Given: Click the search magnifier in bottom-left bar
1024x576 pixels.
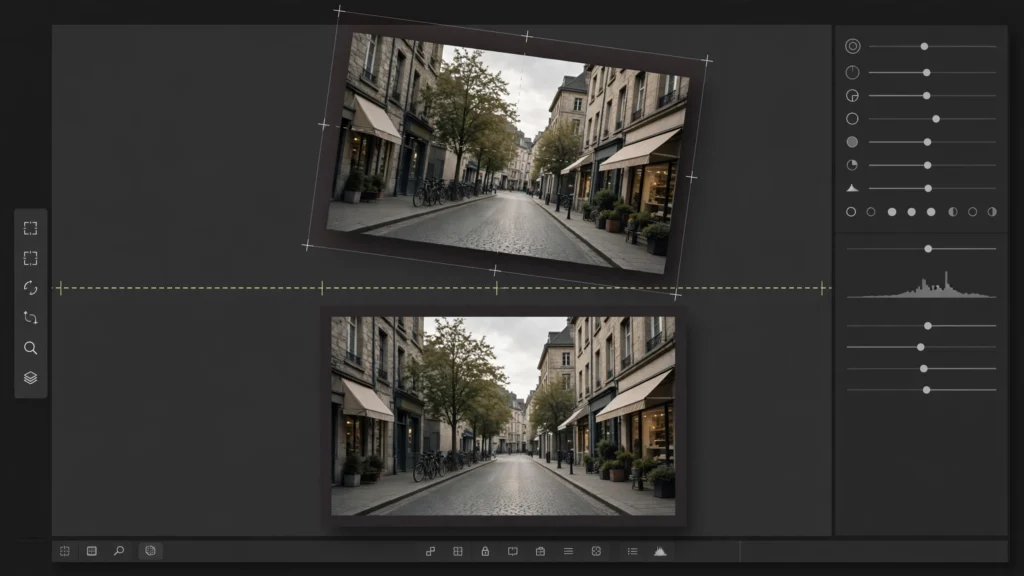Looking at the screenshot, I should (119, 551).
